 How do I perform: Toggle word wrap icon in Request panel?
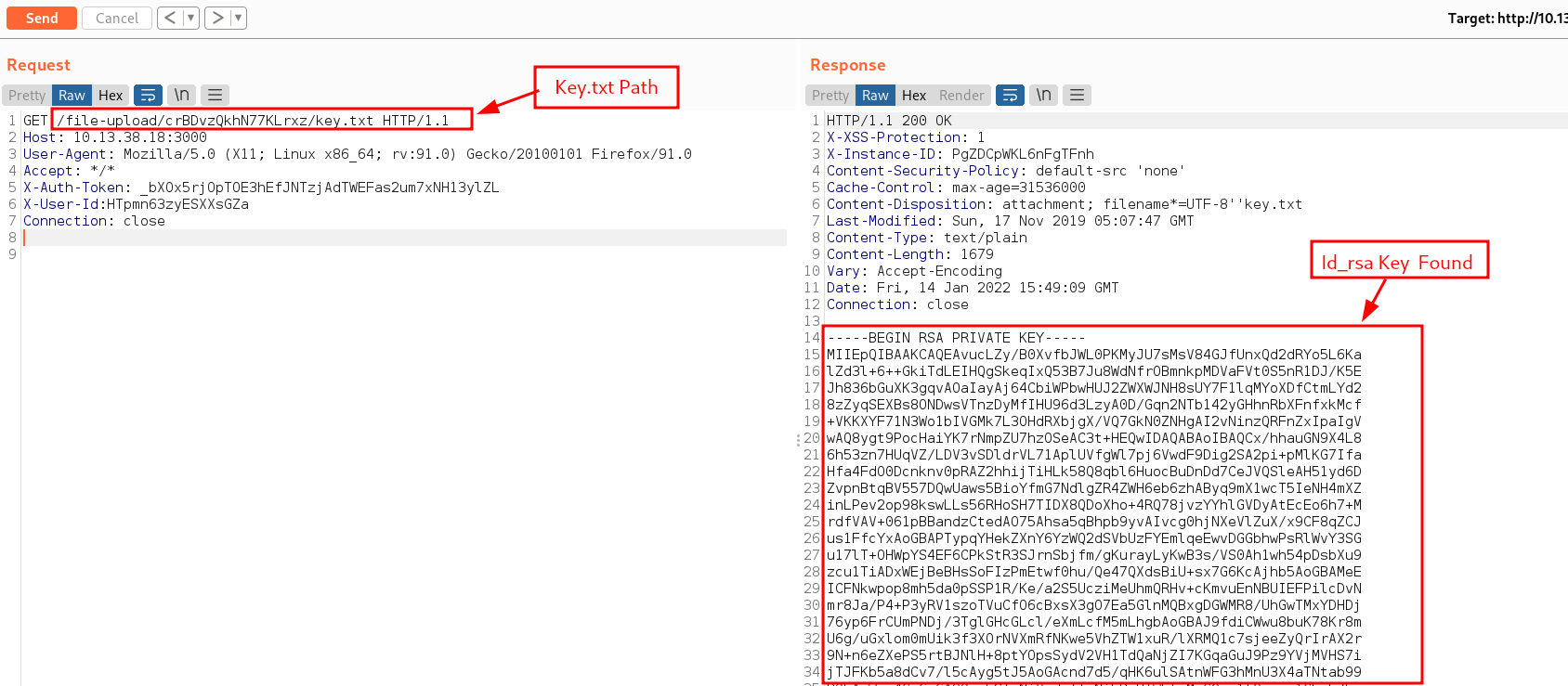[148, 95]
